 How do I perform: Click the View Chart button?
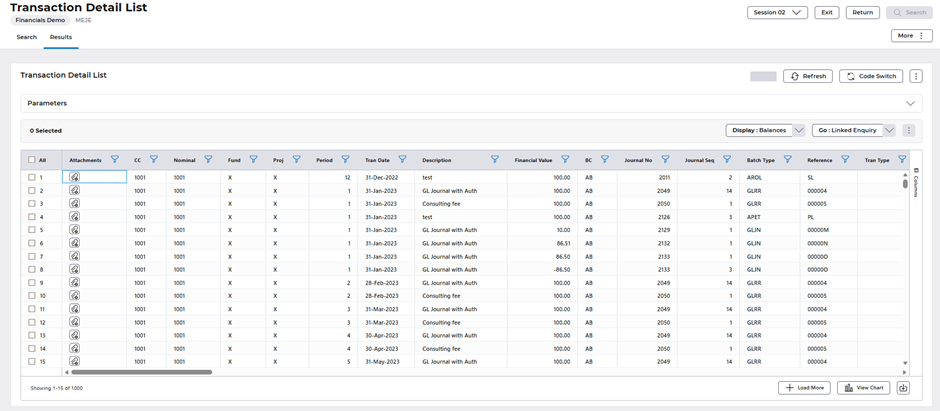[x=864, y=388]
